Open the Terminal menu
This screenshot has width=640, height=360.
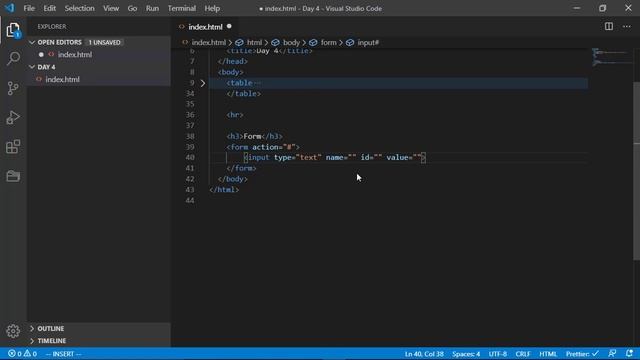pos(182,8)
